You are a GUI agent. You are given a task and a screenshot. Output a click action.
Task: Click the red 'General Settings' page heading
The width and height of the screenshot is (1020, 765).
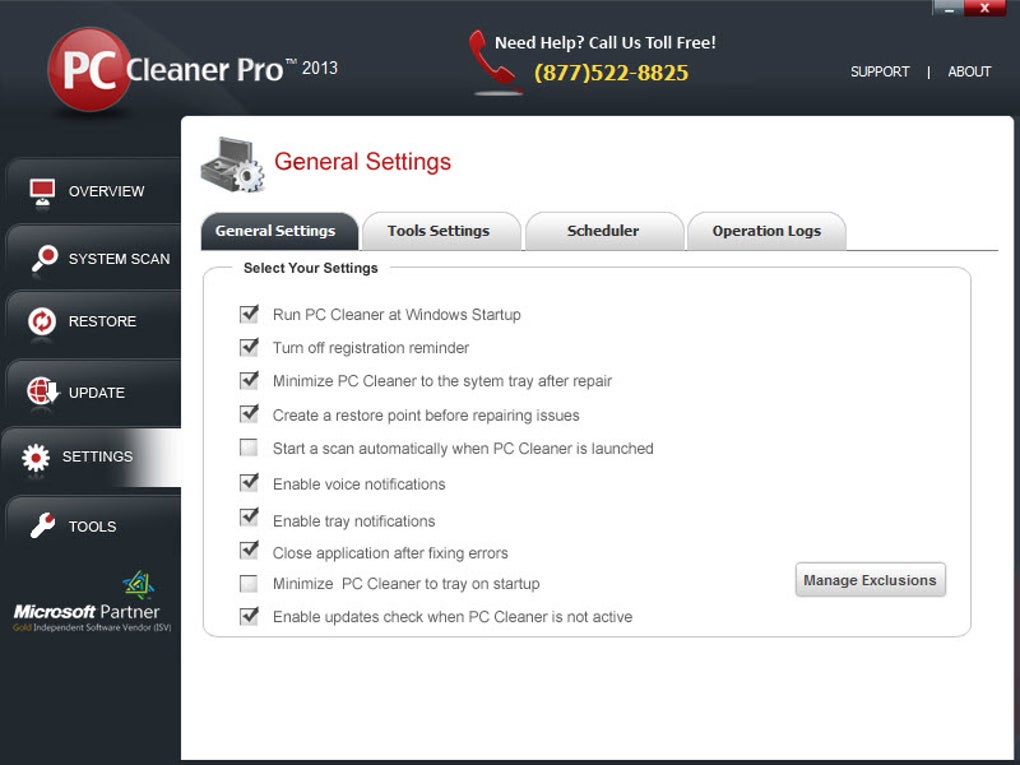pyautogui.click(x=362, y=161)
